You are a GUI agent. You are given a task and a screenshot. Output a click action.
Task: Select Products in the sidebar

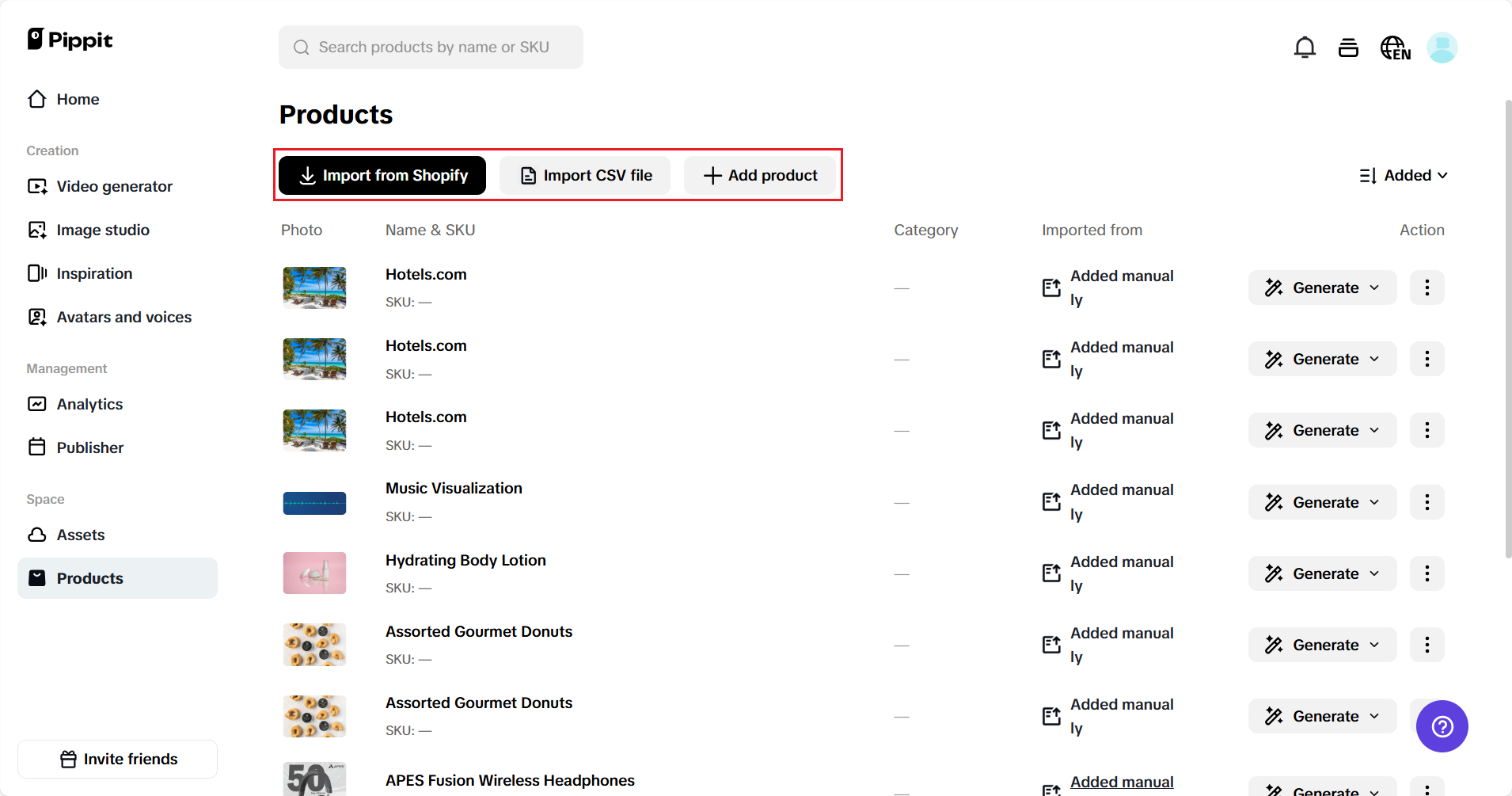point(89,578)
